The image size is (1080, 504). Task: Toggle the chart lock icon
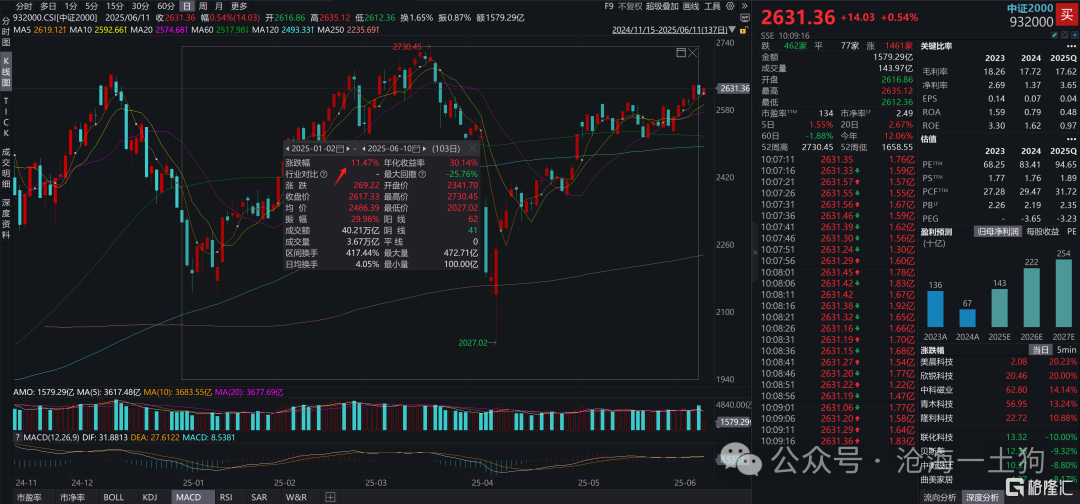click(x=742, y=30)
